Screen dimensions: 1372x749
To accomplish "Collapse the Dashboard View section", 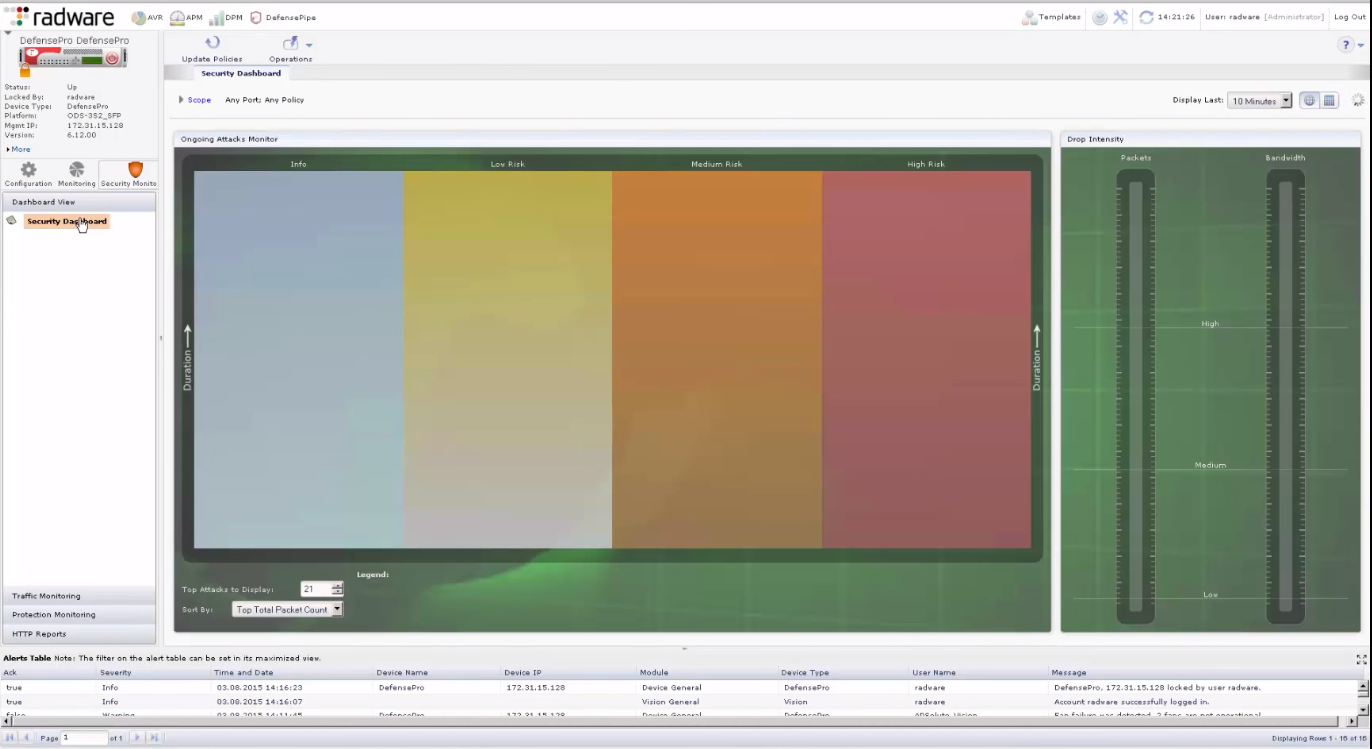I will pos(79,202).
